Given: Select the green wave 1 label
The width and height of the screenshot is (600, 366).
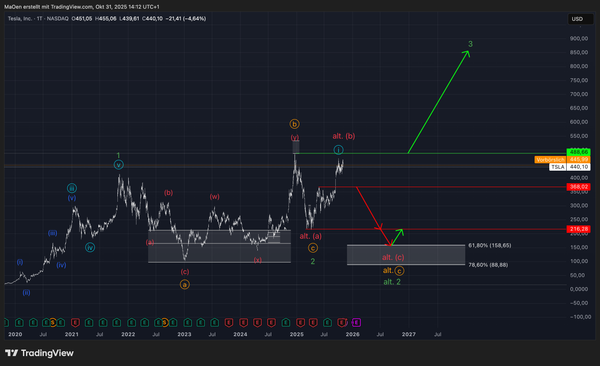Looking at the screenshot, I should coord(118,155).
